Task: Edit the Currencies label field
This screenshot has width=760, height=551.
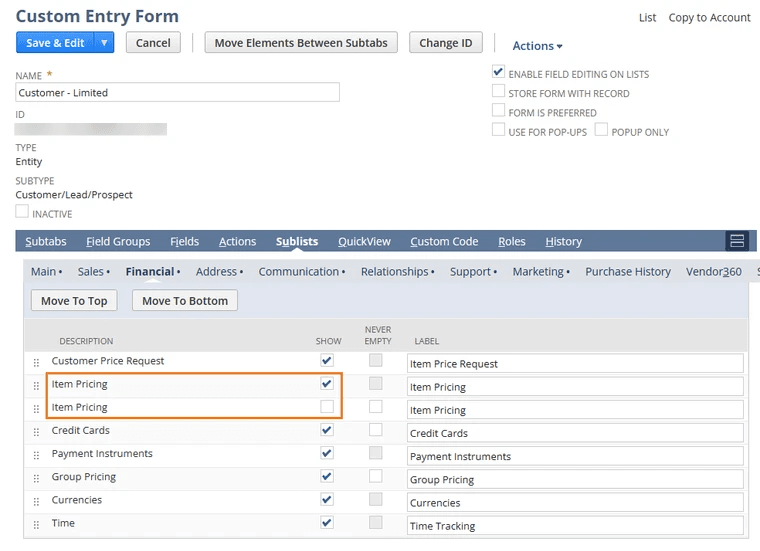Action: pyautogui.click(x=575, y=503)
